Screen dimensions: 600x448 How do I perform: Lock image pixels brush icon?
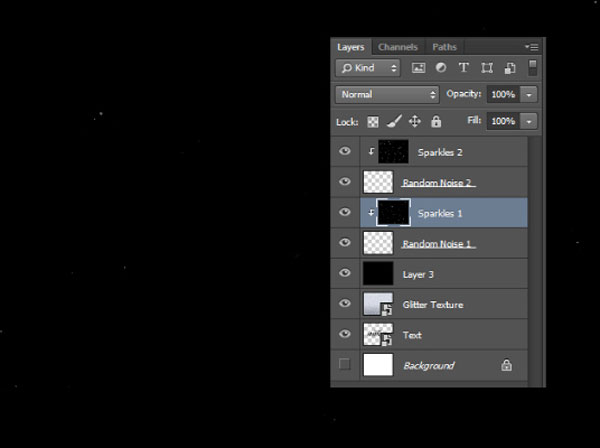pyautogui.click(x=394, y=121)
